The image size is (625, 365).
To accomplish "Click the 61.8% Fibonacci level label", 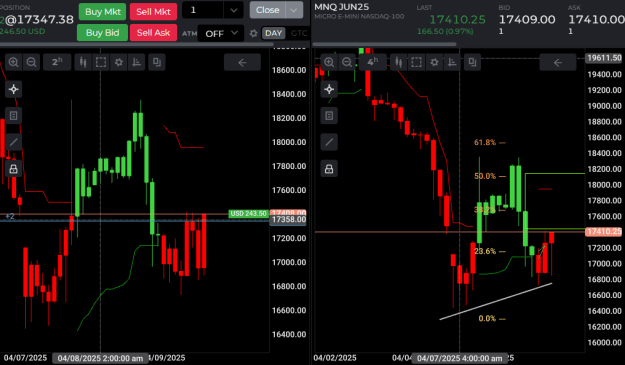I will pyautogui.click(x=485, y=142).
